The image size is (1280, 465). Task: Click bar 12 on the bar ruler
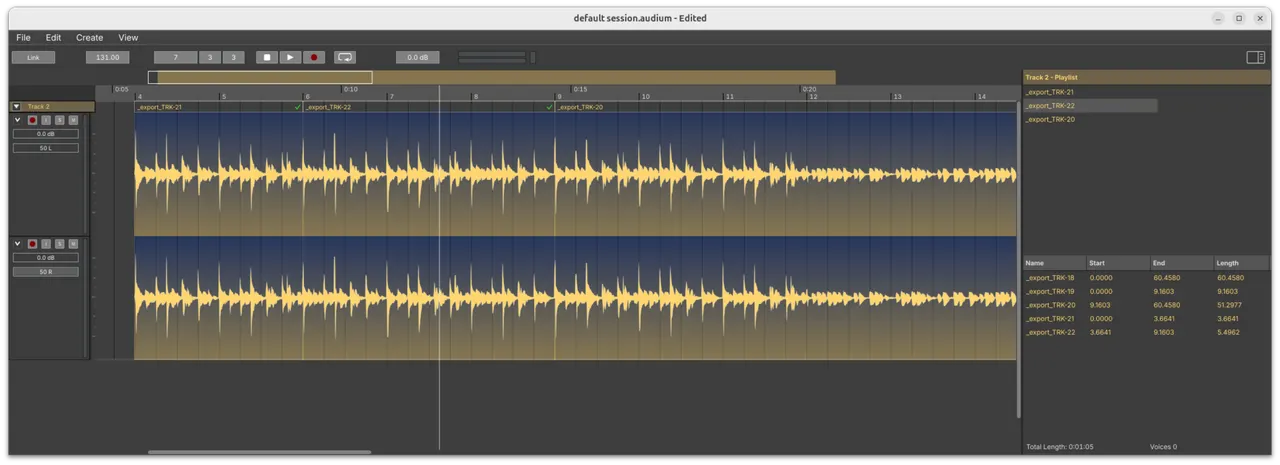pyautogui.click(x=813, y=97)
